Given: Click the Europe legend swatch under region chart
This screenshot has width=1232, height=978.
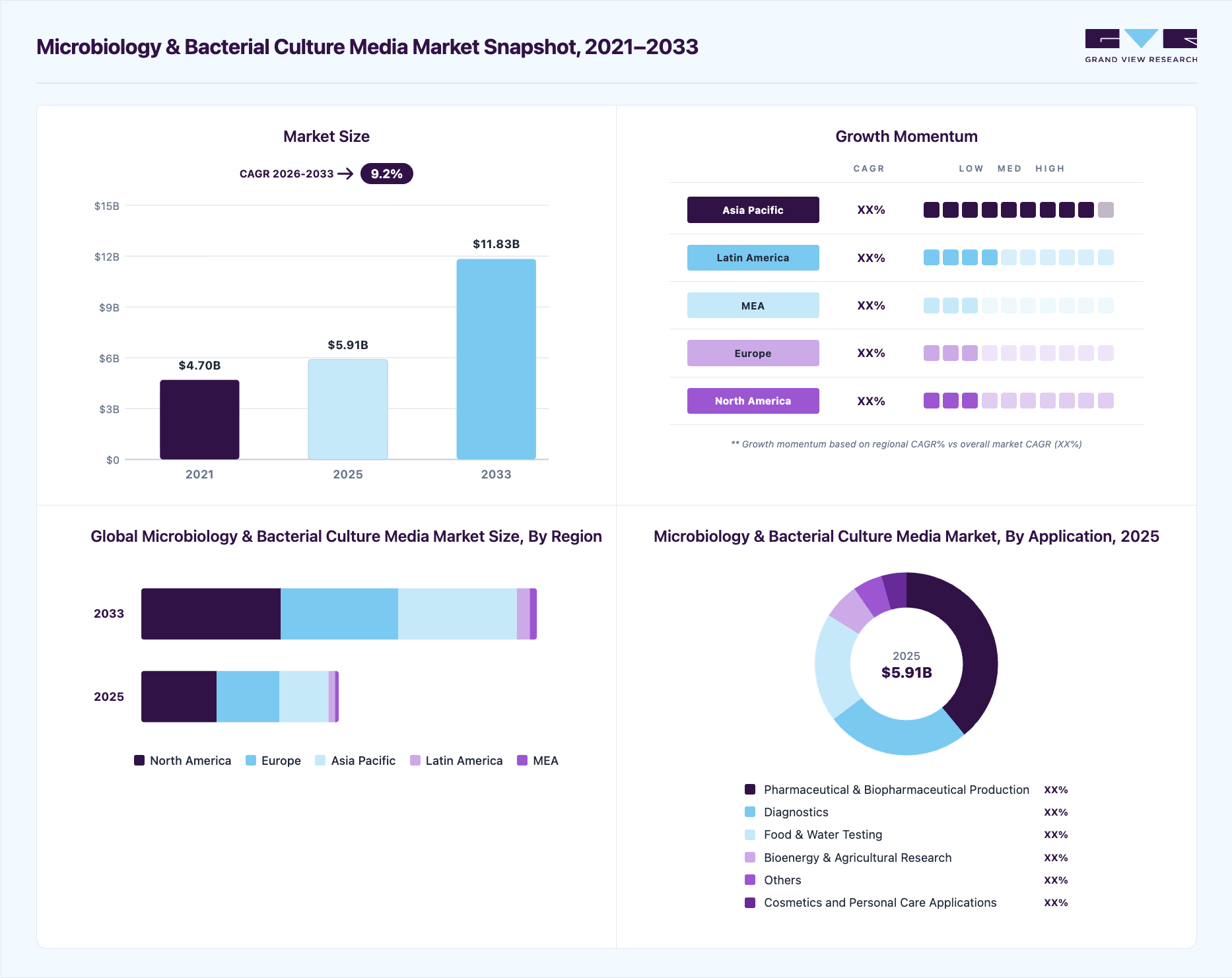Looking at the screenshot, I should click(251, 760).
